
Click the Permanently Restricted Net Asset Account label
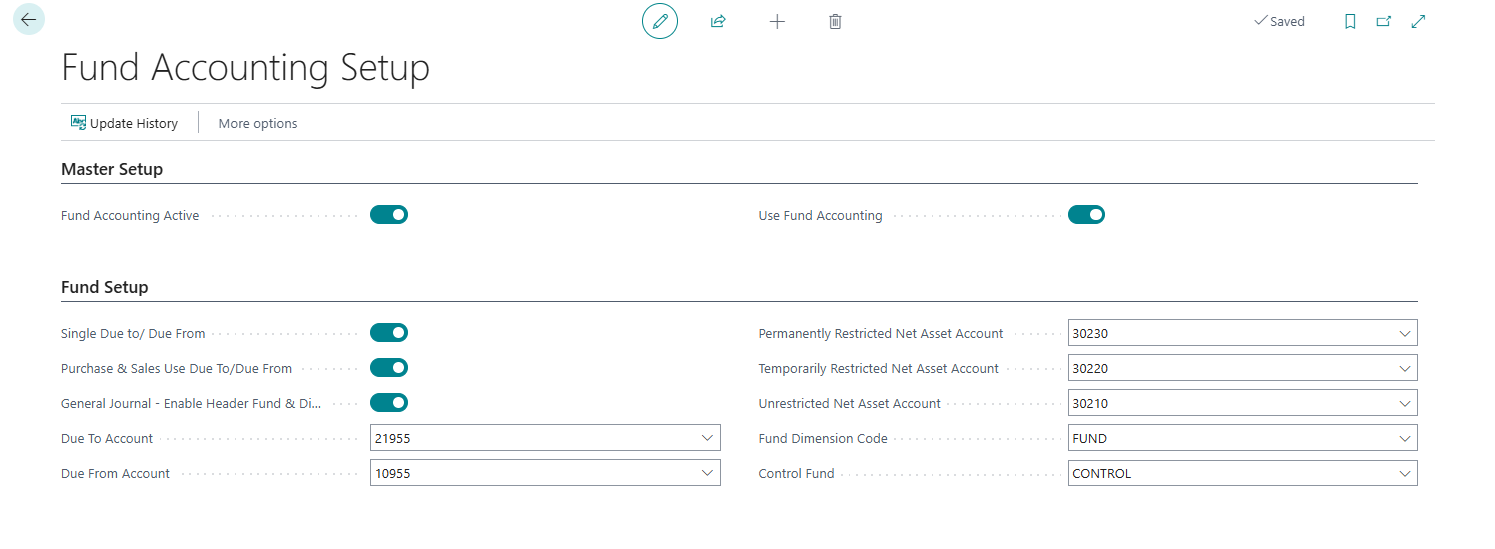881,333
